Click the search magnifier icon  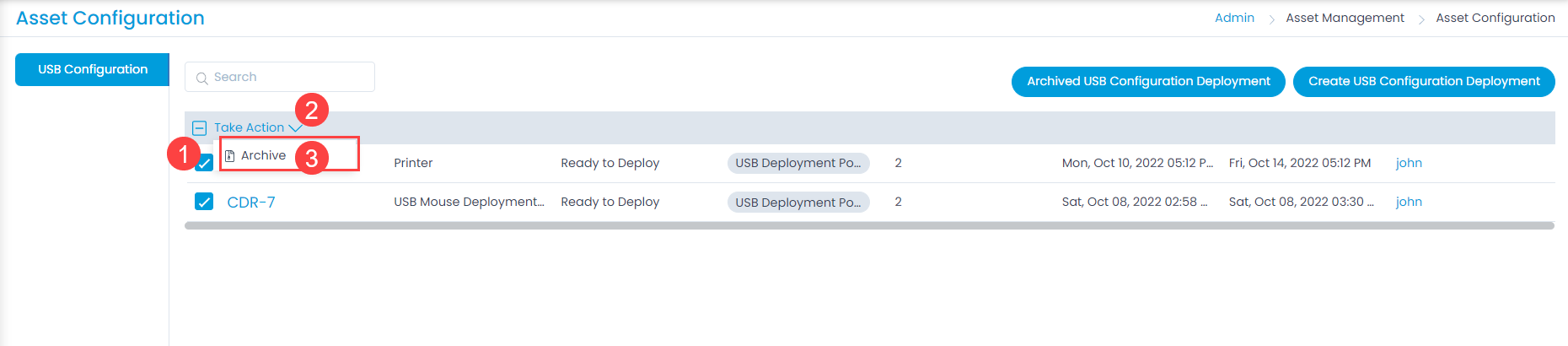pyautogui.click(x=201, y=78)
